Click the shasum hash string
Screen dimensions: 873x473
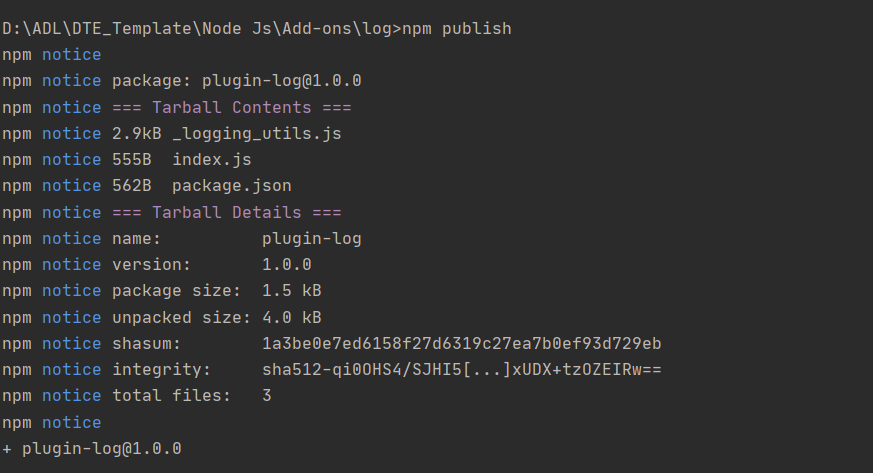click(461, 344)
